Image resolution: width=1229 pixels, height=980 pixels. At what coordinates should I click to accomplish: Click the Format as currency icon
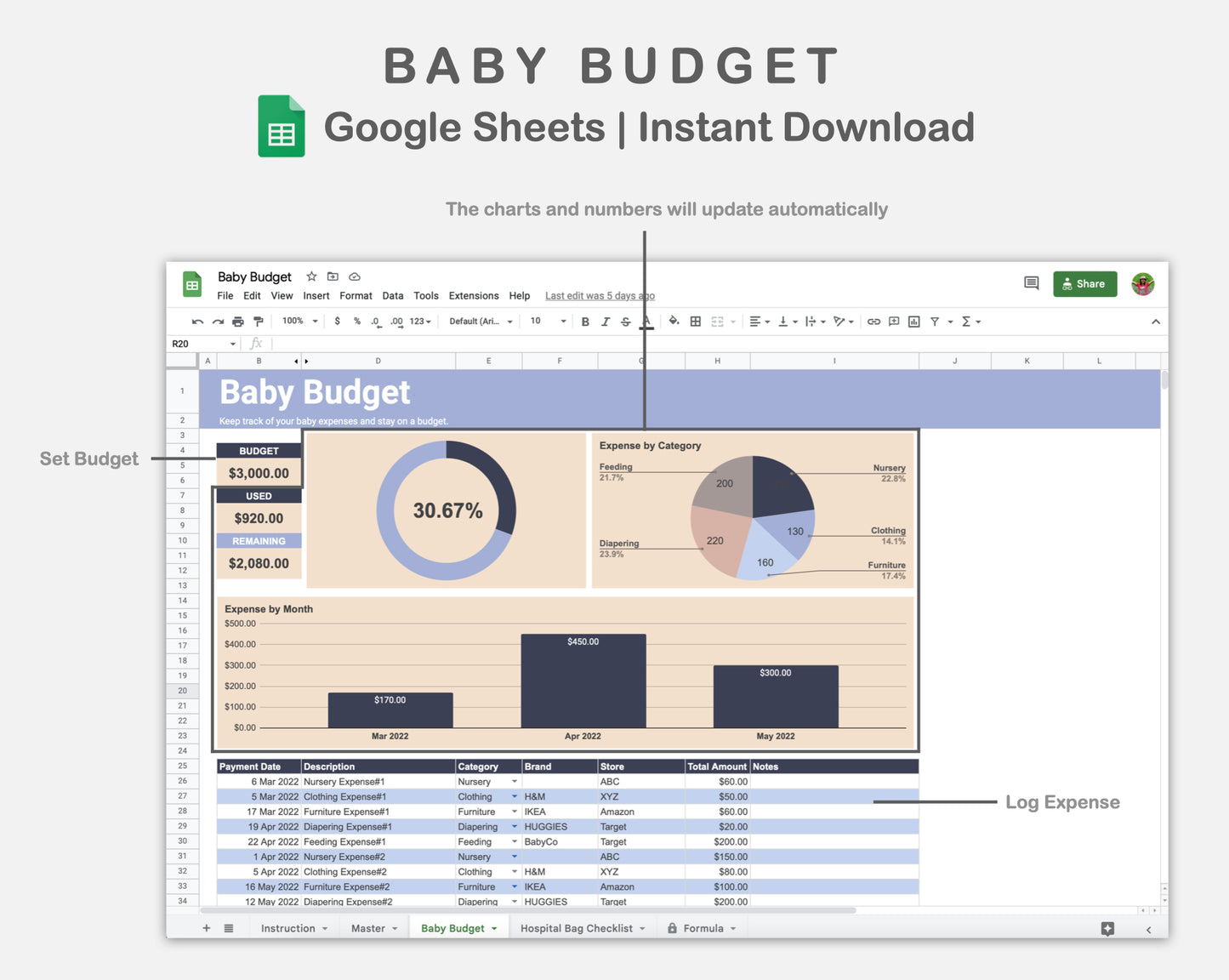(337, 322)
